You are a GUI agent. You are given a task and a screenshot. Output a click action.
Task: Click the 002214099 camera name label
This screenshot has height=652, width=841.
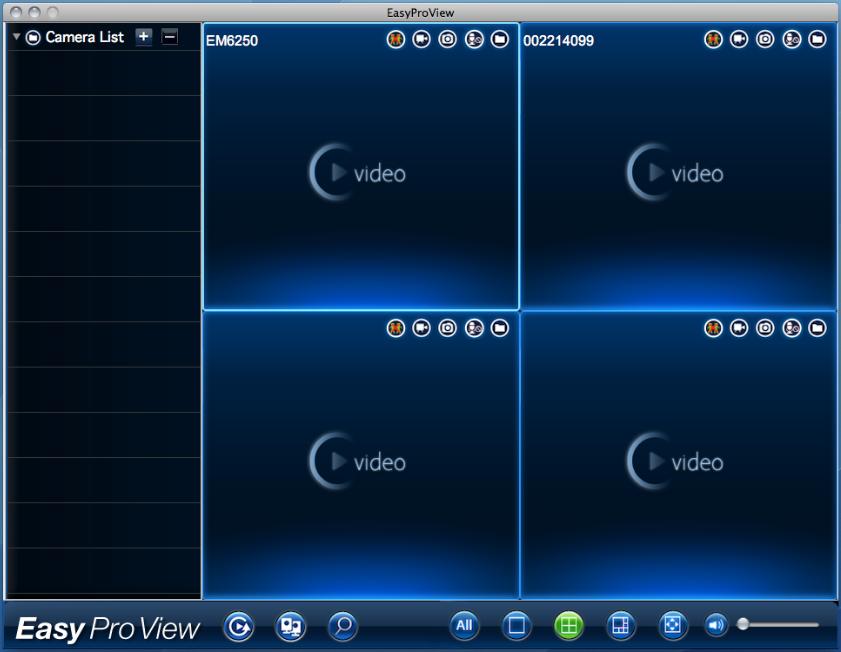point(558,41)
